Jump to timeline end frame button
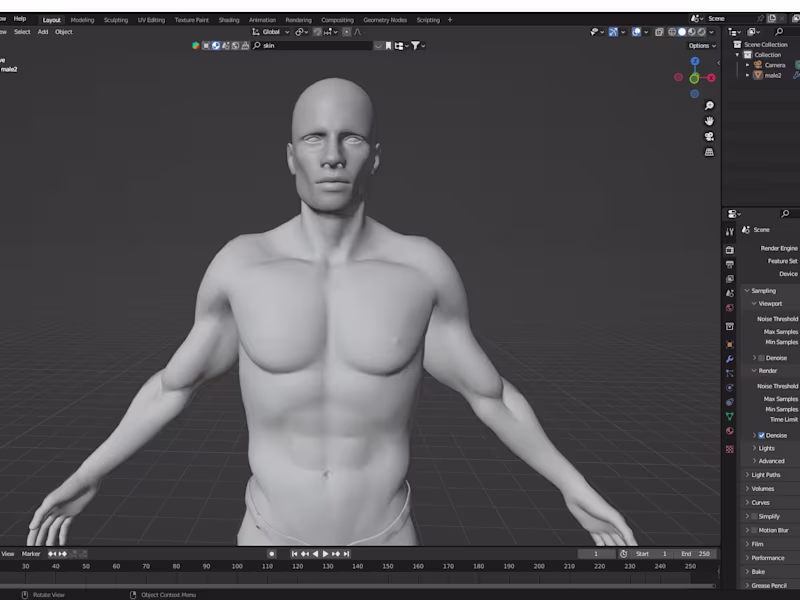Viewport: 800px width, 600px height. pyautogui.click(x=346, y=554)
